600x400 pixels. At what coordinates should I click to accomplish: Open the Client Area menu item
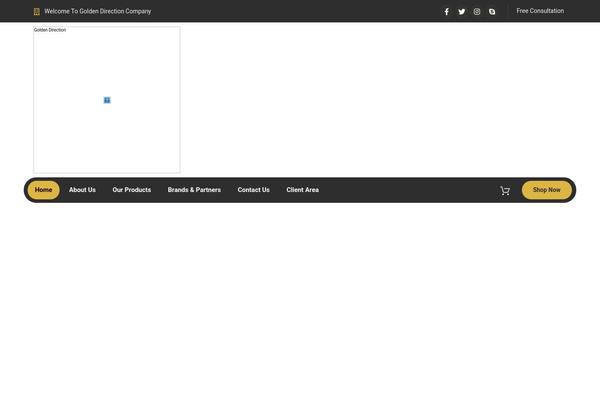pos(302,190)
